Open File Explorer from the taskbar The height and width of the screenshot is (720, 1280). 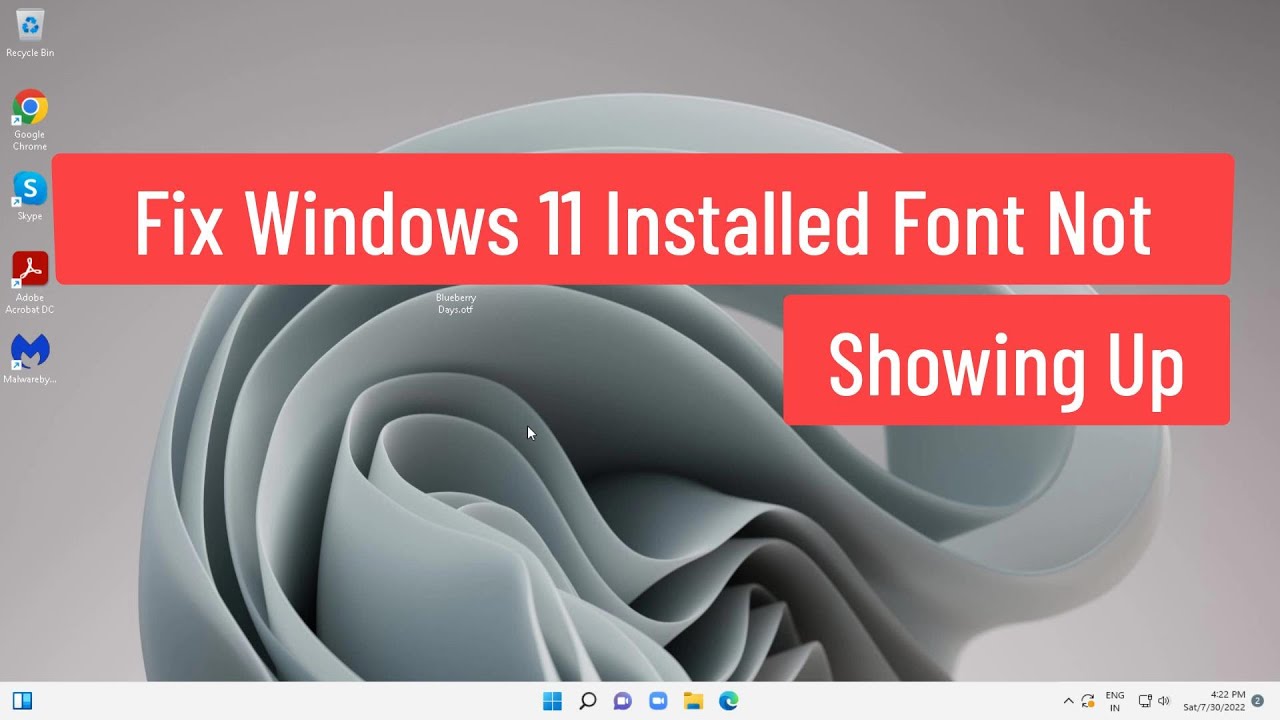coord(693,701)
